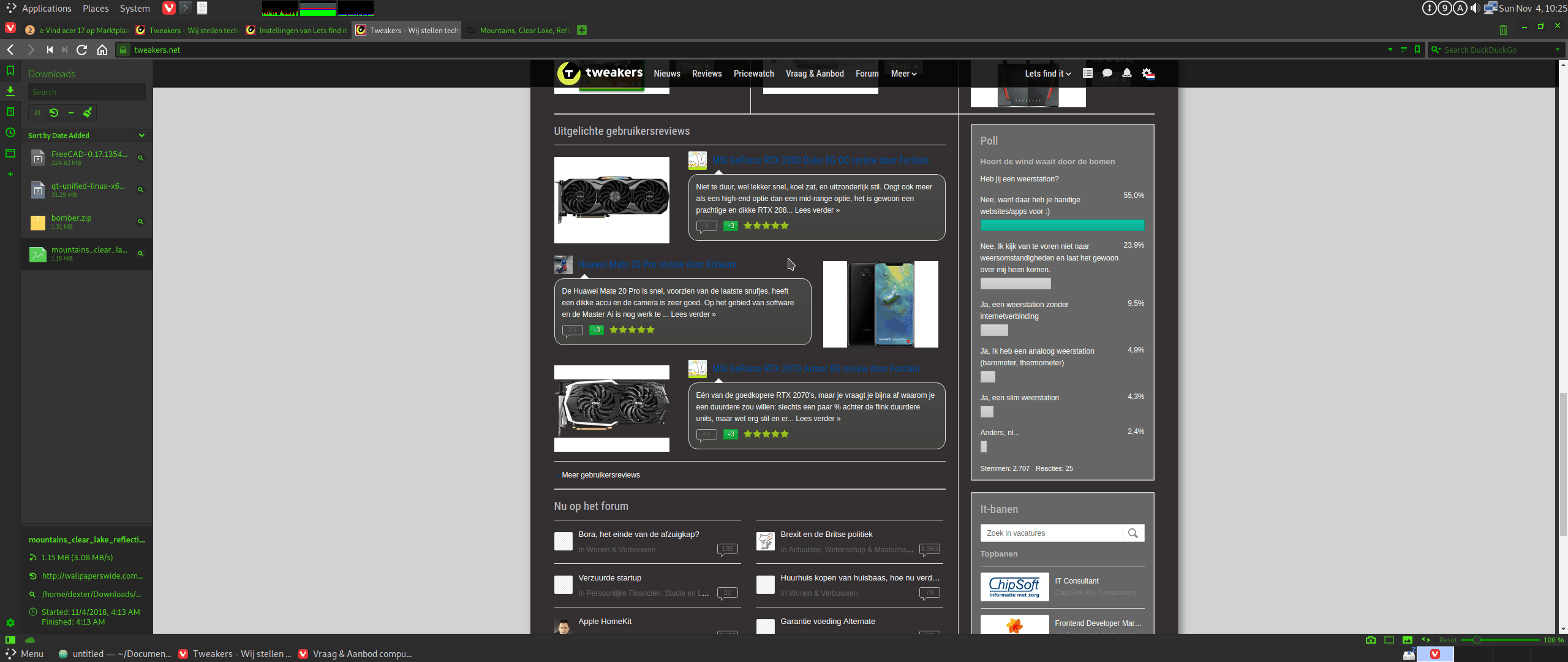Open the Bookmarks panel in sidebar
Image resolution: width=1568 pixels, height=662 pixels.
[x=10, y=71]
